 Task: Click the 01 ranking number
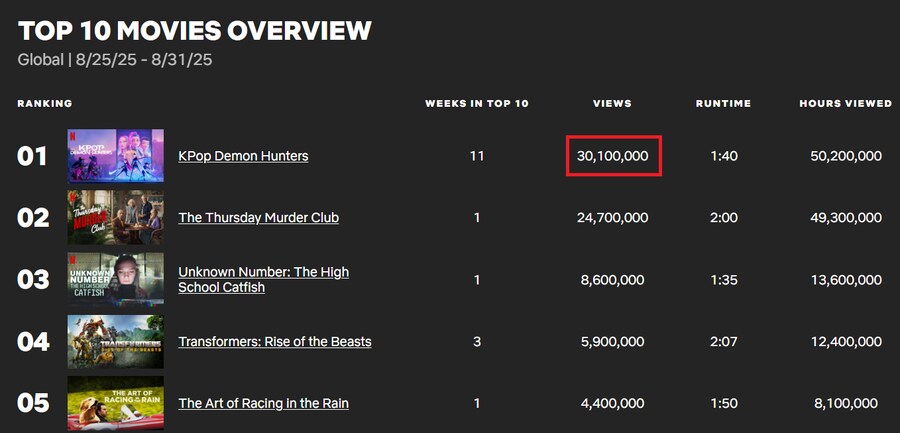[x=32, y=156]
